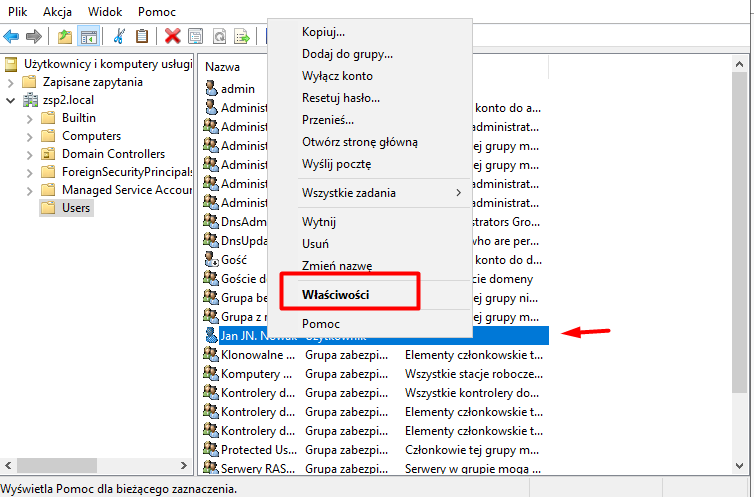Click the Export list toolbar icon
754x497 pixels.
coord(241,36)
